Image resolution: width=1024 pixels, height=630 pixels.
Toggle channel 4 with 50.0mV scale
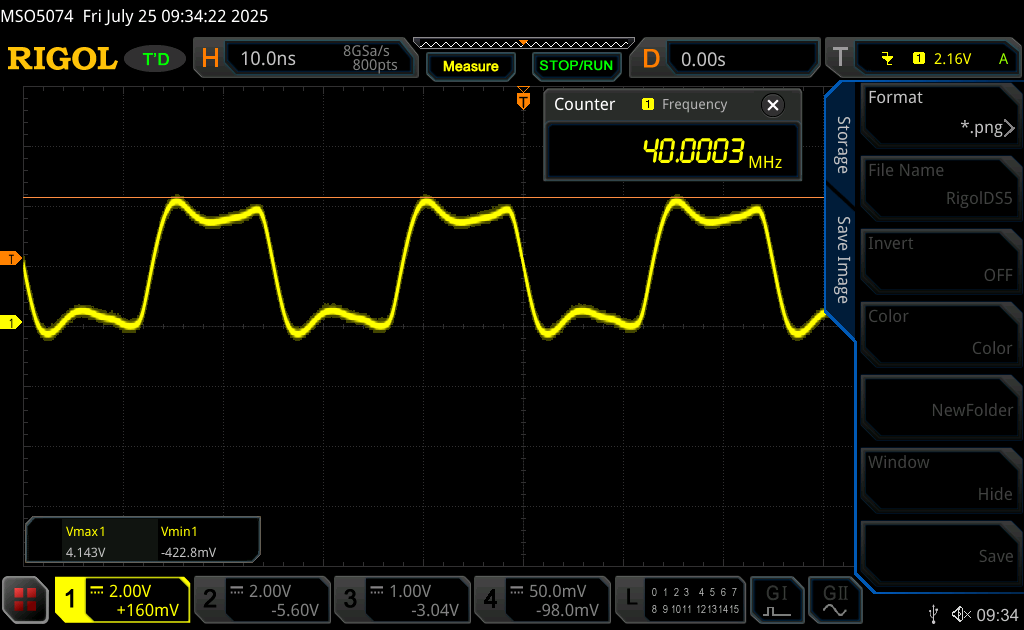pyautogui.click(x=542, y=599)
